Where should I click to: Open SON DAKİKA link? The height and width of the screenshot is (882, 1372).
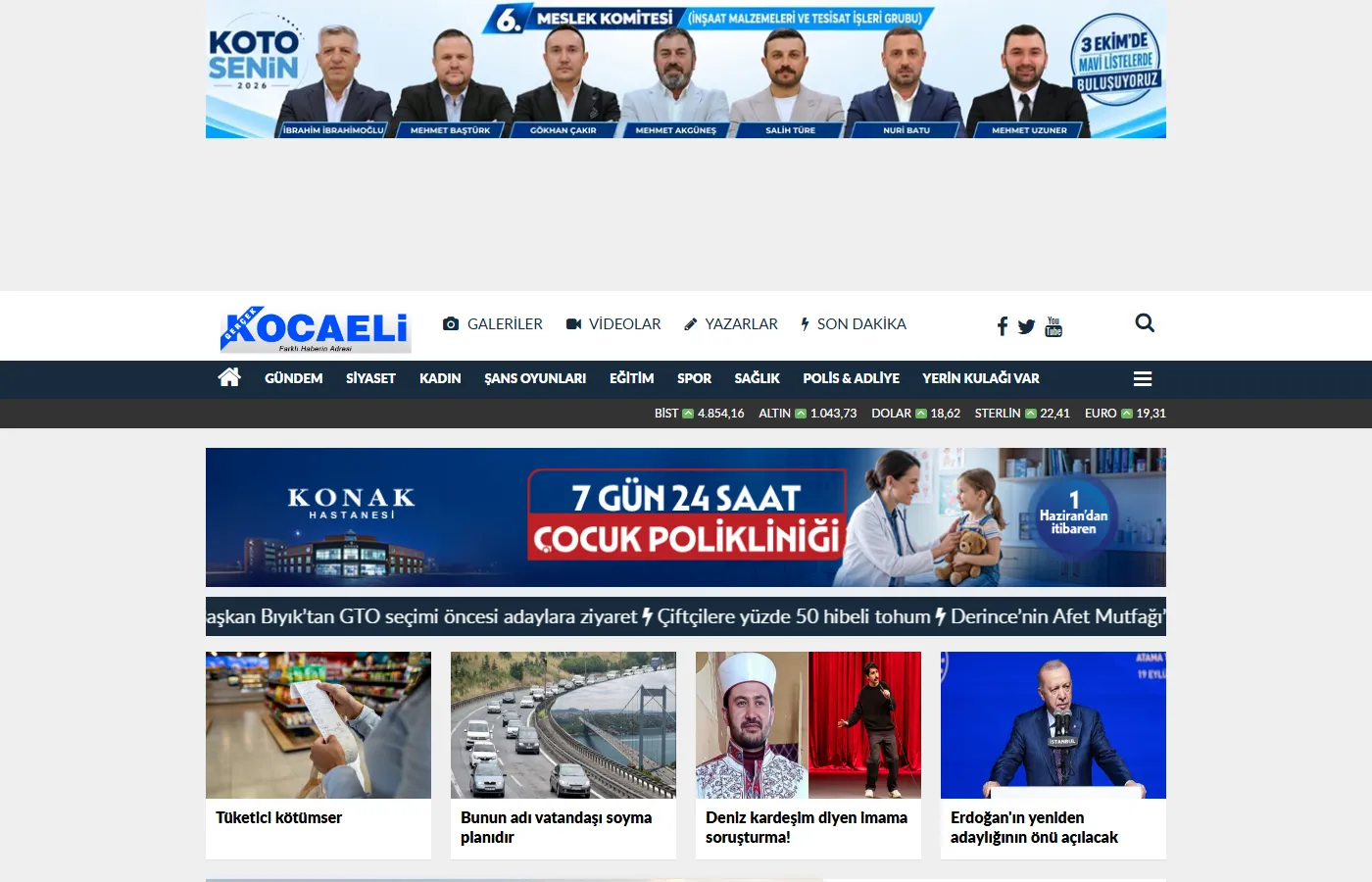[x=861, y=323]
